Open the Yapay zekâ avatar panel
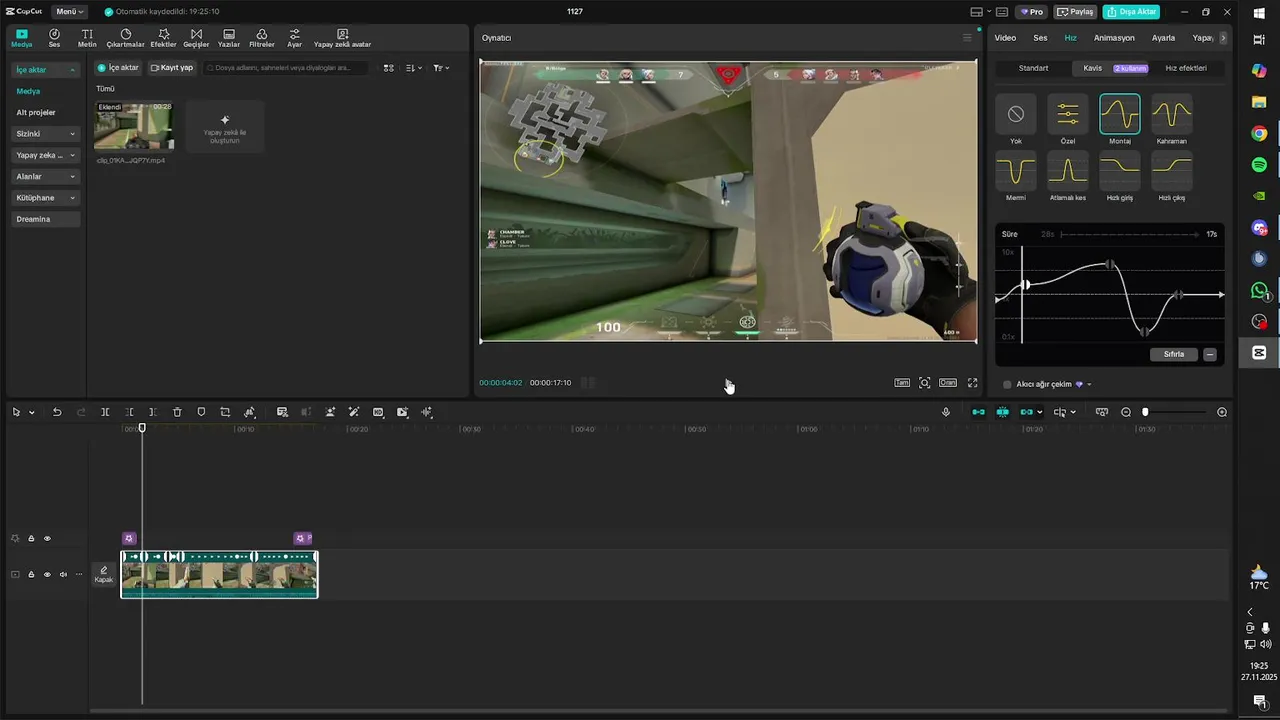The height and width of the screenshot is (720, 1280). (x=342, y=38)
